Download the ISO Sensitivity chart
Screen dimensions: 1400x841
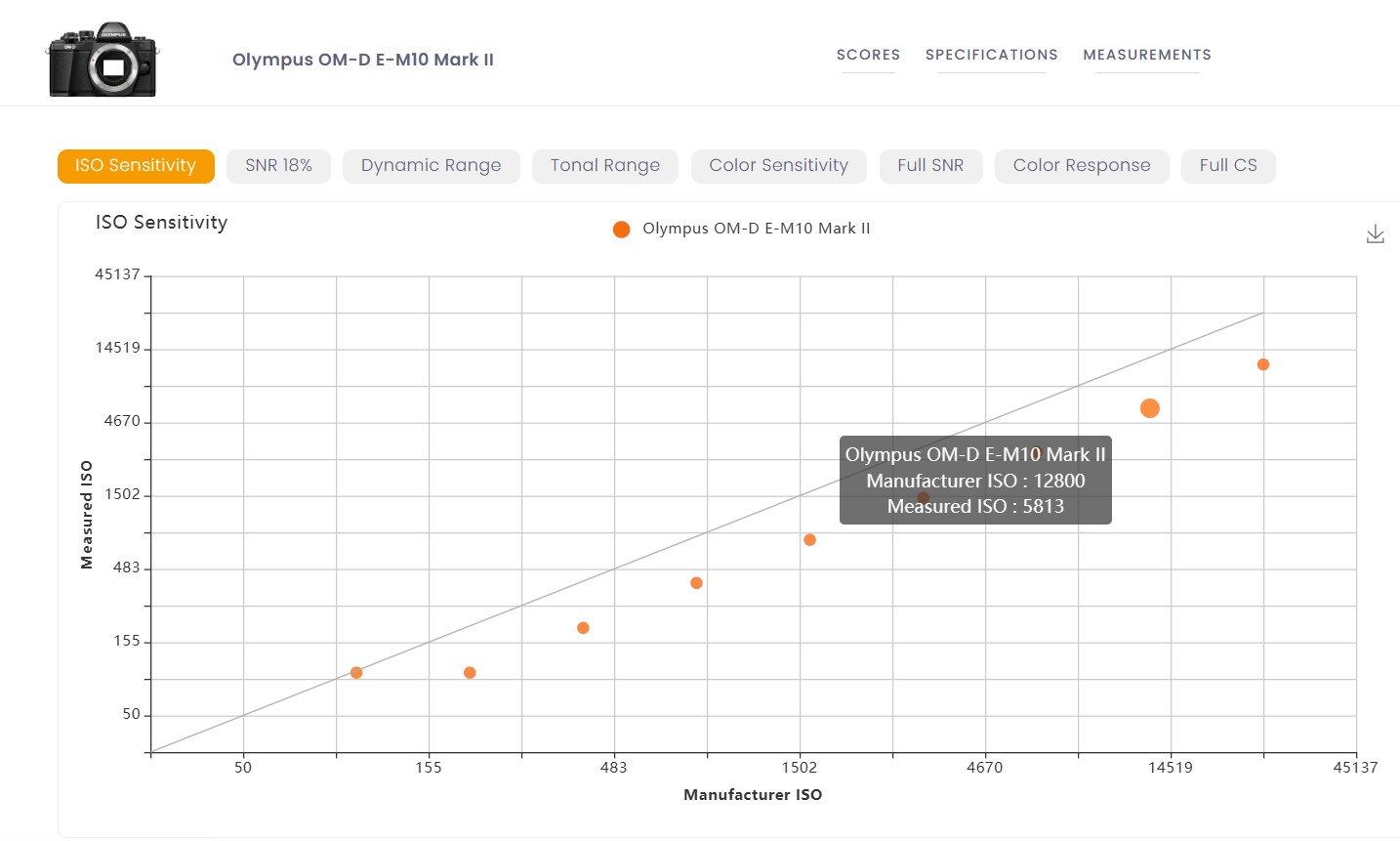1375,234
